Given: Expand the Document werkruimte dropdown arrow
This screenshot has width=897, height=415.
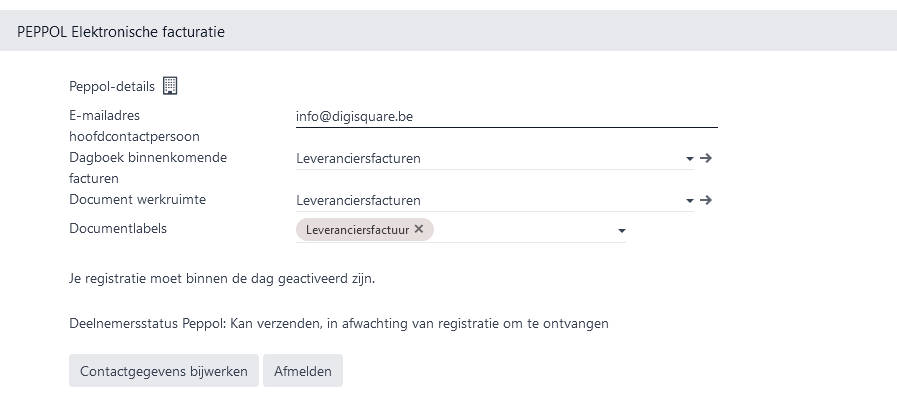Looking at the screenshot, I should click(x=690, y=201).
